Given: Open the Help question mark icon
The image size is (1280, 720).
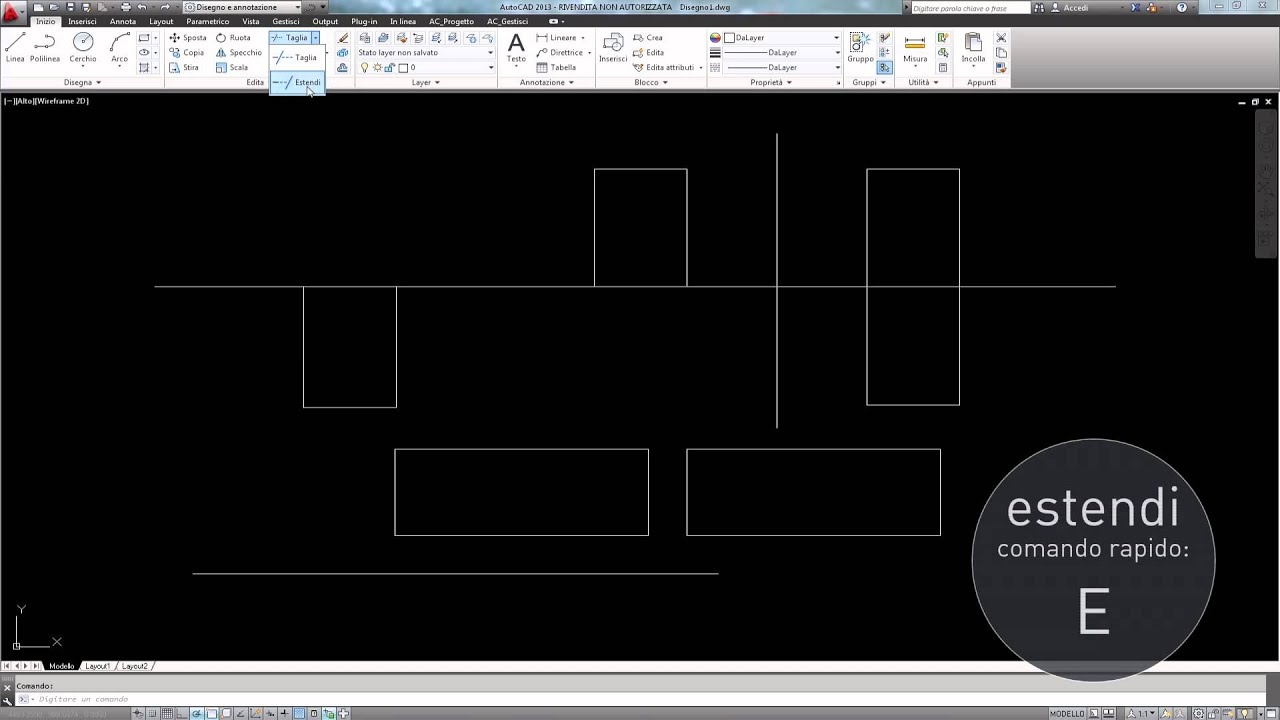Looking at the screenshot, I should coord(1182,7).
